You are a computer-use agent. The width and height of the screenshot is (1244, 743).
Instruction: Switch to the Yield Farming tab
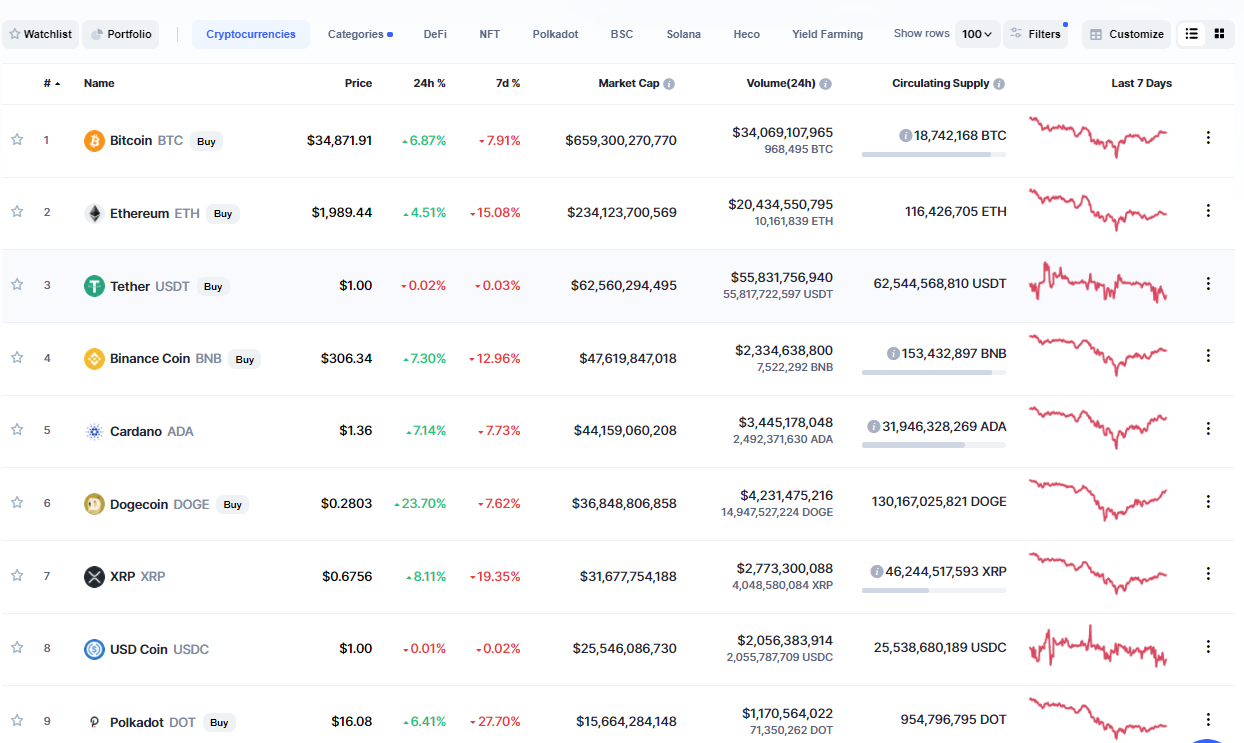tap(827, 34)
